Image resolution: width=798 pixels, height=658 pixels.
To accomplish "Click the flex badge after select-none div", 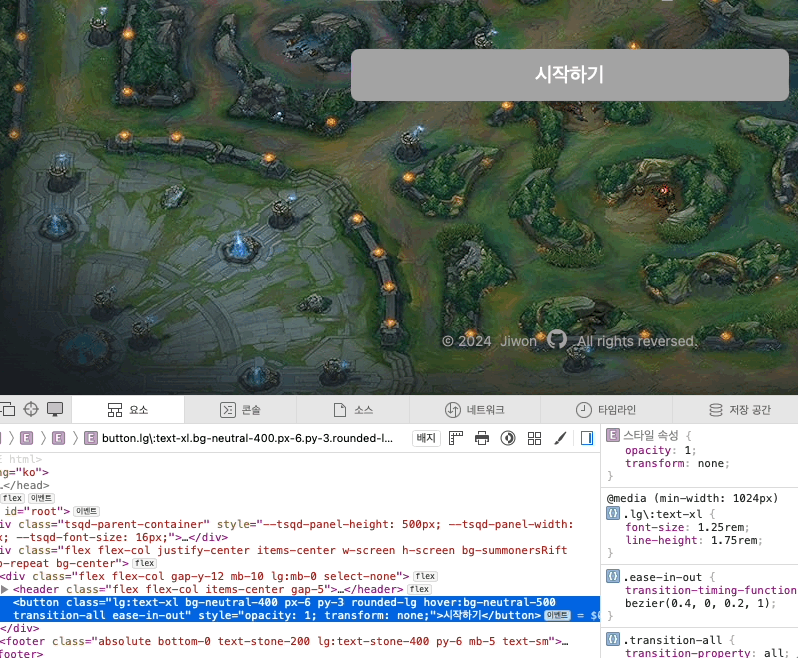I will click(425, 576).
